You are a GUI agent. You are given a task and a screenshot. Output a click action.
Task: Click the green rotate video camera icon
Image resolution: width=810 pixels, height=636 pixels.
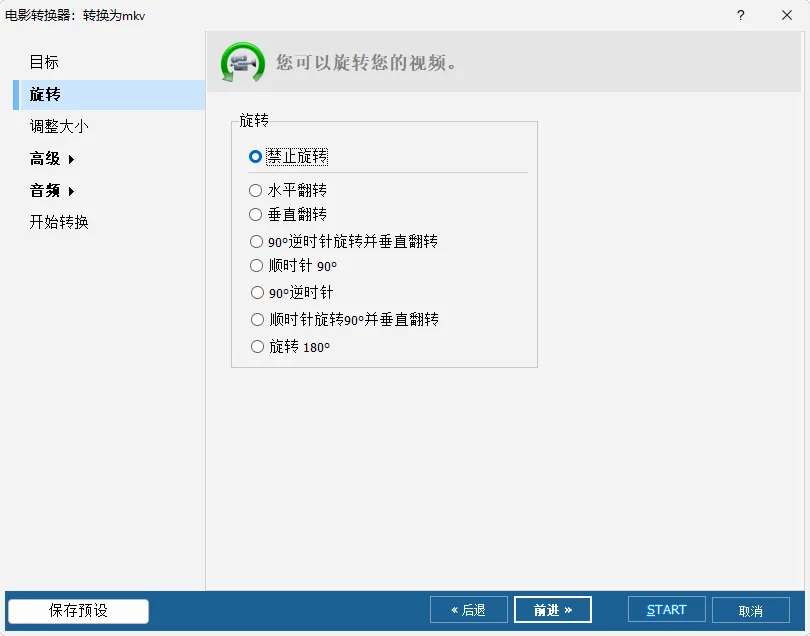click(243, 63)
